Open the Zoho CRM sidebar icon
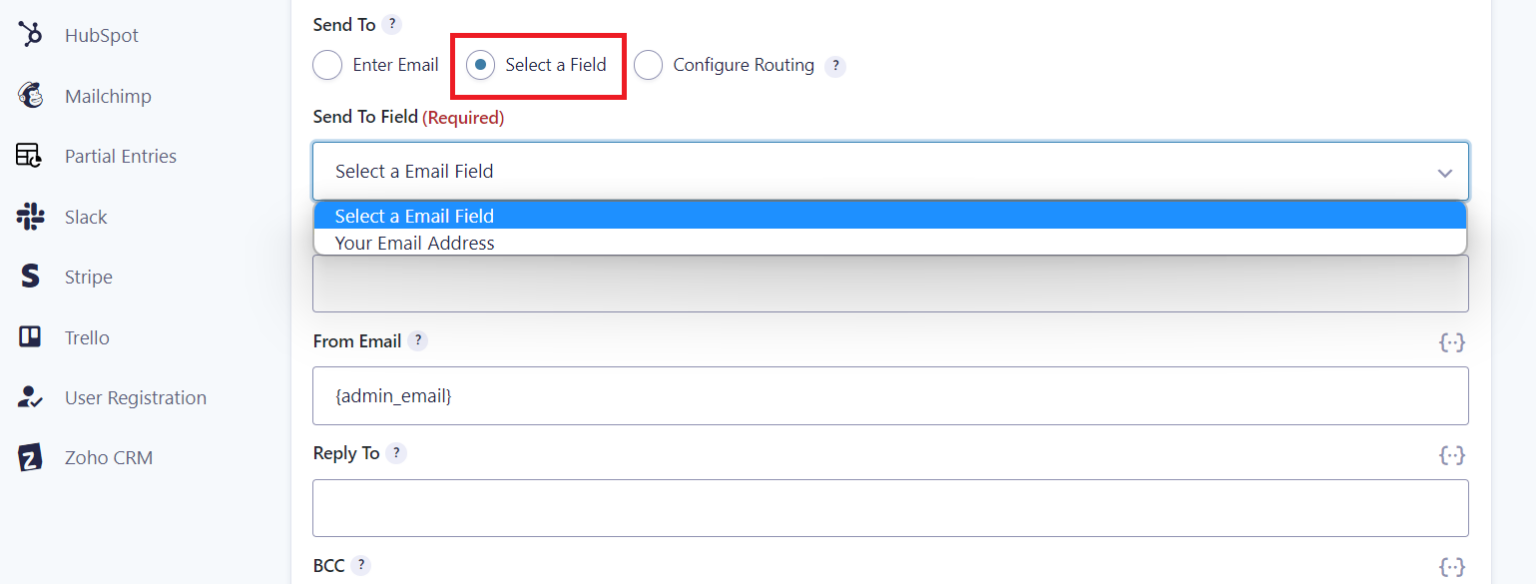Viewport: 1536px width, 584px height. [30, 457]
